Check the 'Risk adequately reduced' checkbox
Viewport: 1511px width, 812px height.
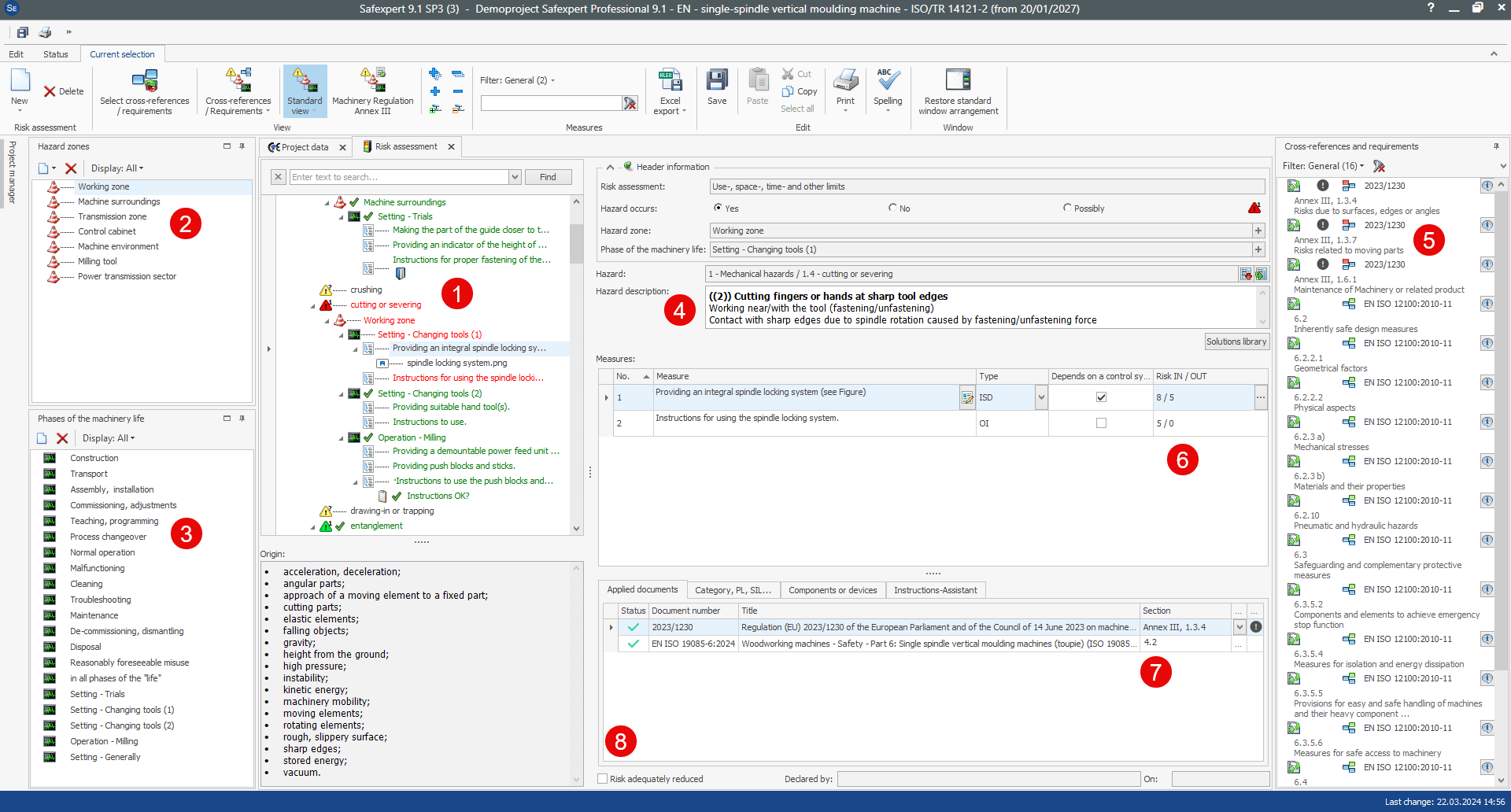(x=603, y=779)
